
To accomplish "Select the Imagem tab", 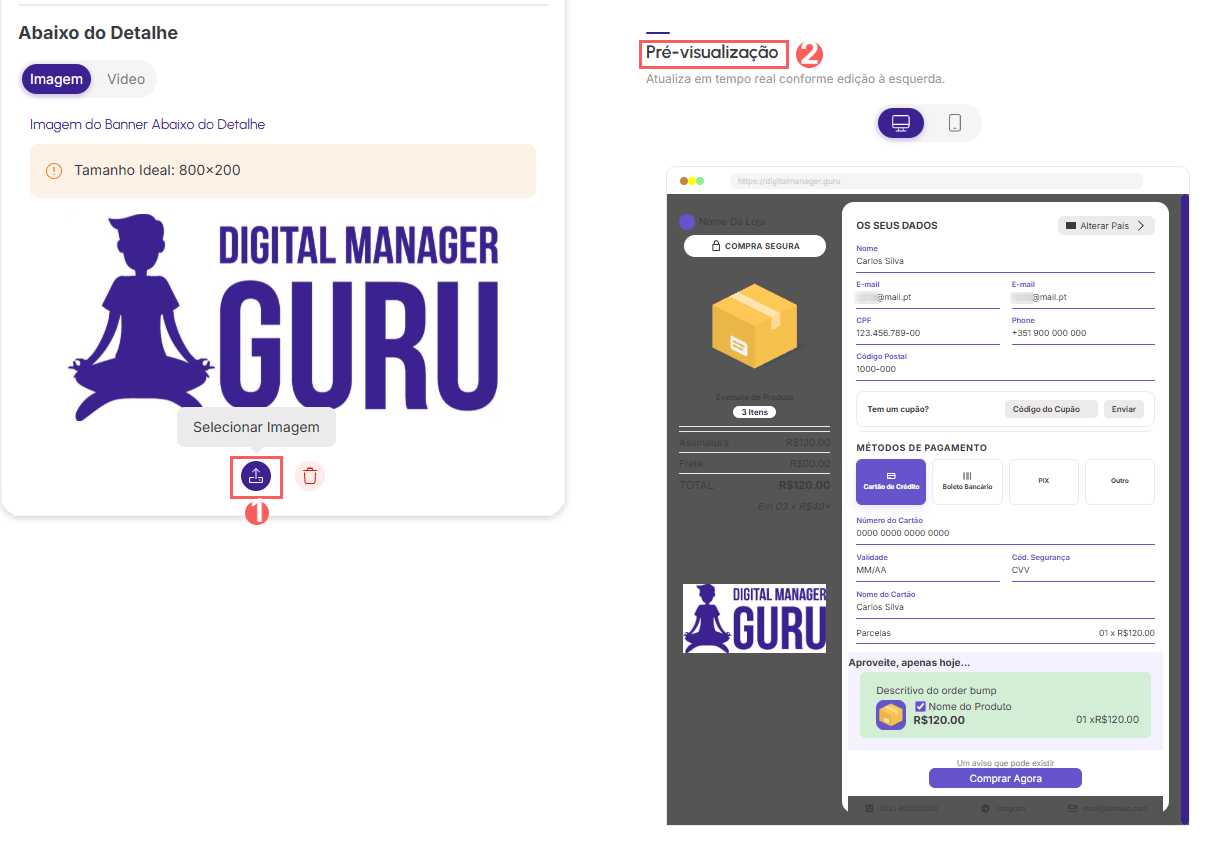I will point(56,79).
